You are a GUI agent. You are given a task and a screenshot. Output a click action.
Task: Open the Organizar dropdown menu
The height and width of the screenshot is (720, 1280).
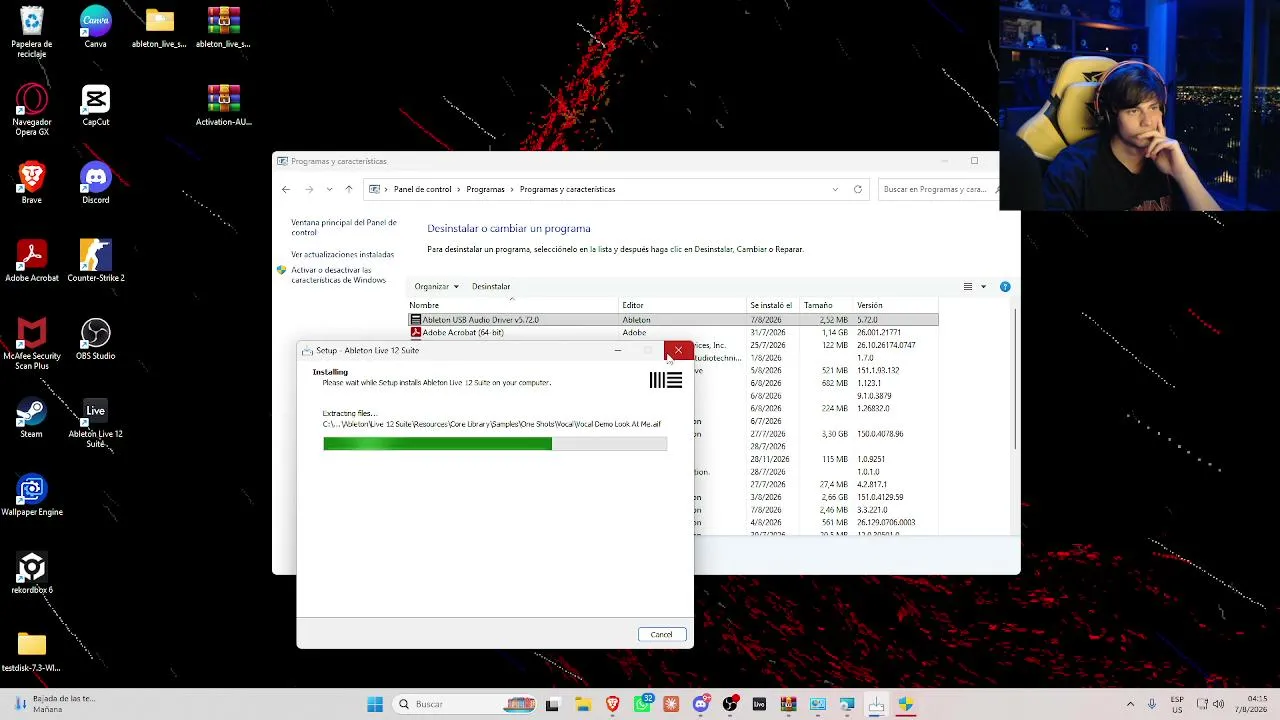click(436, 287)
